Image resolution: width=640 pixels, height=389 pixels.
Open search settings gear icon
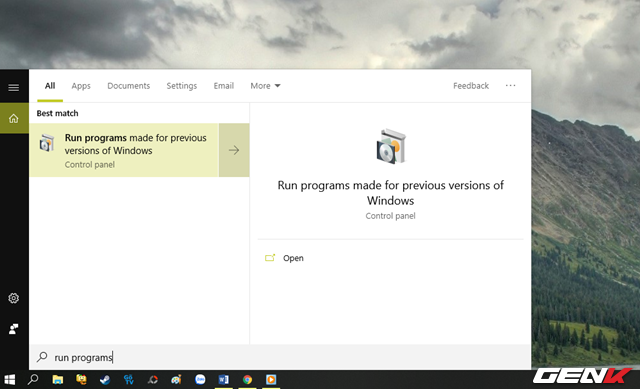click(13, 298)
